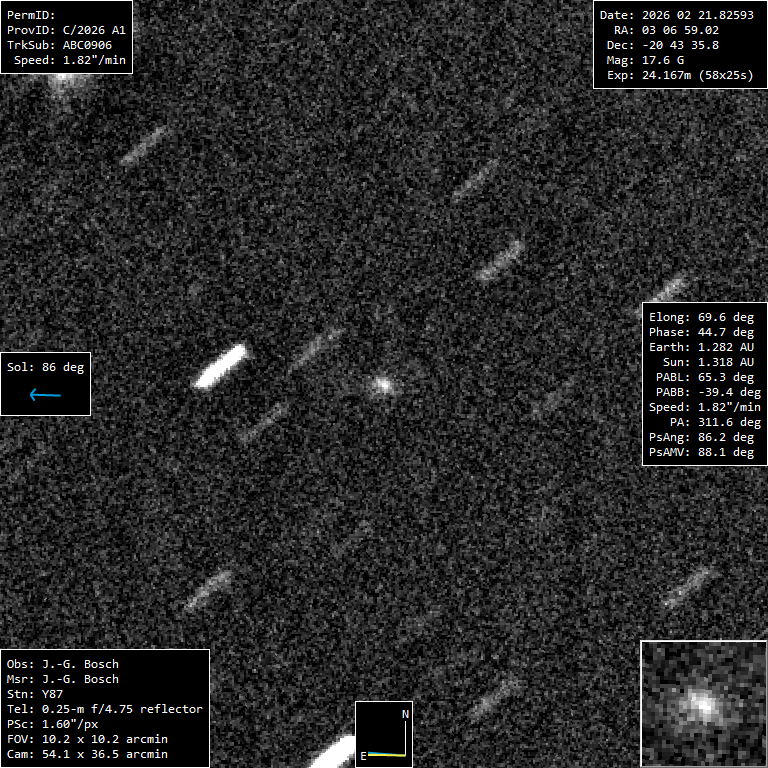Click the Tel: 0.25-m f/4.75 reflector text
The image size is (768, 768).
105,709
